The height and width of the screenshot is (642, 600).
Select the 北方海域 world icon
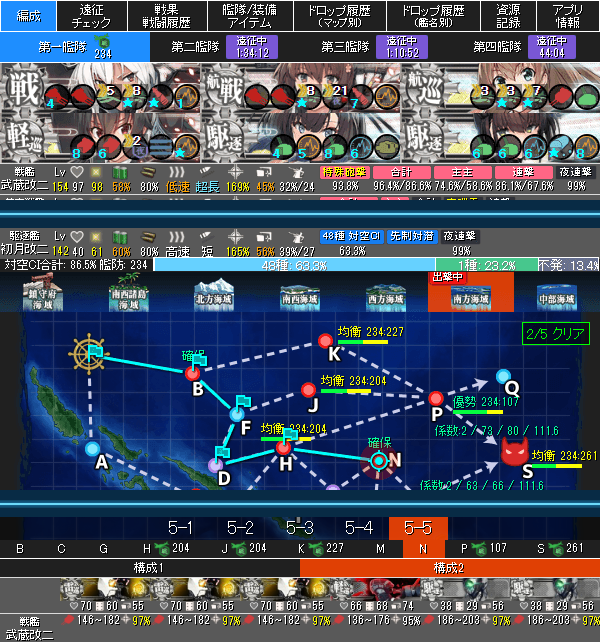214,294
